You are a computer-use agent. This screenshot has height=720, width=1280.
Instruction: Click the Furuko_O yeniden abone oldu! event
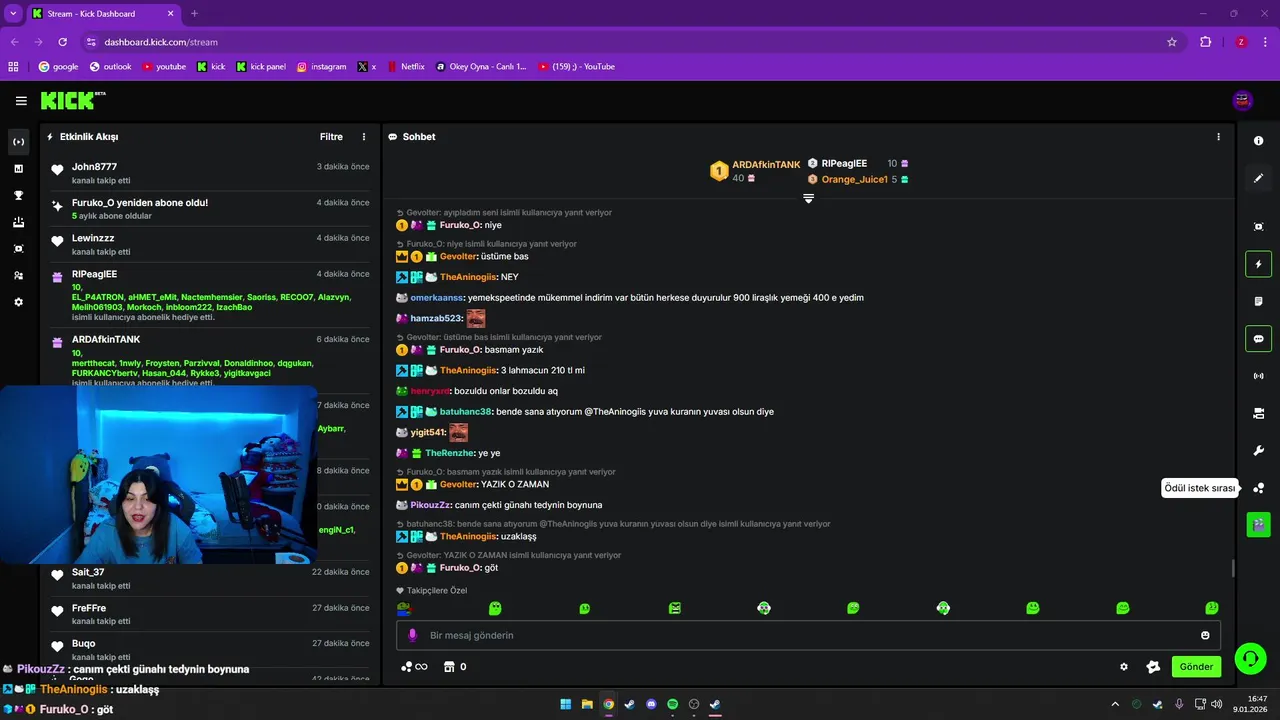[211, 209]
